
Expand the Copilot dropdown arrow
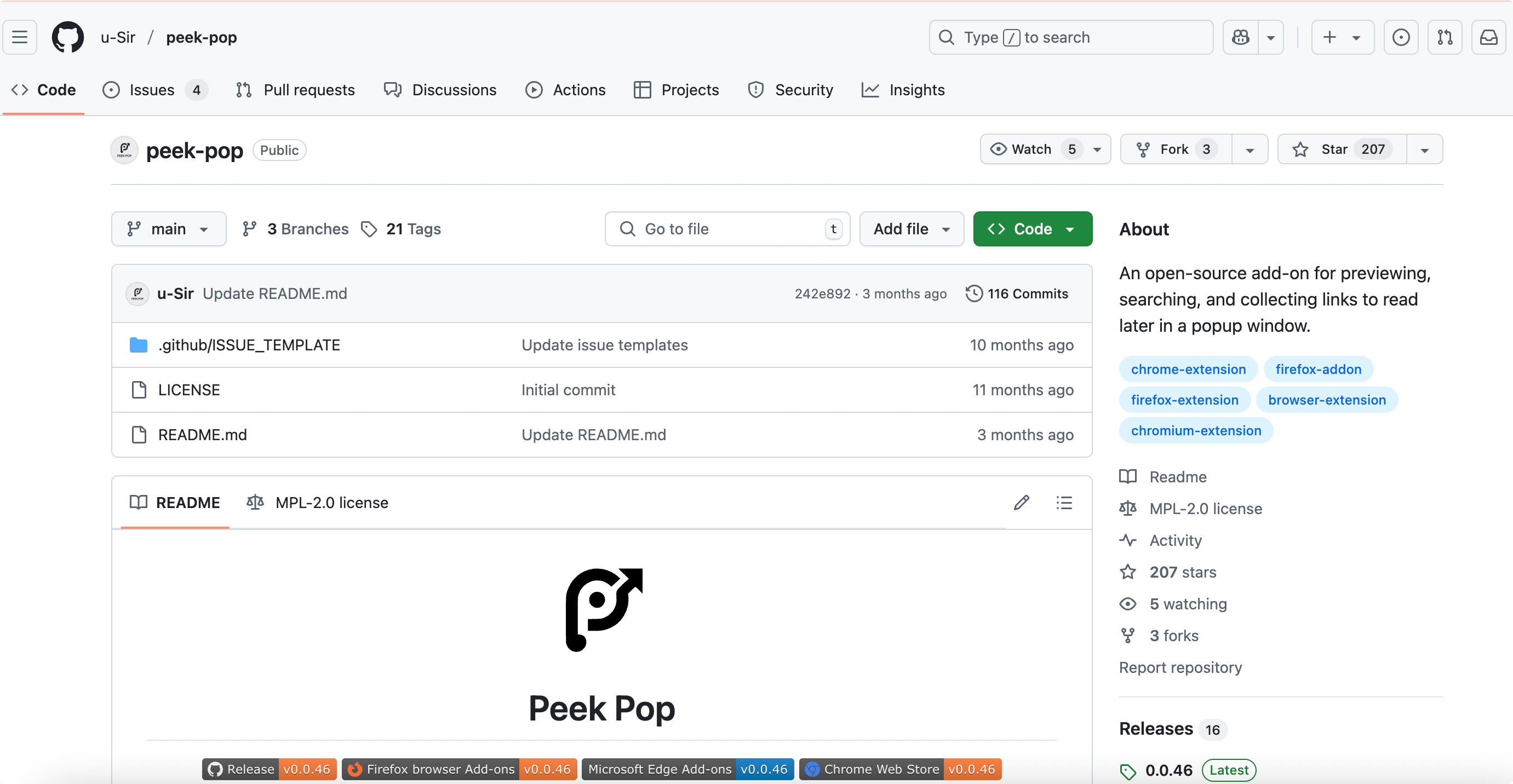click(1271, 37)
